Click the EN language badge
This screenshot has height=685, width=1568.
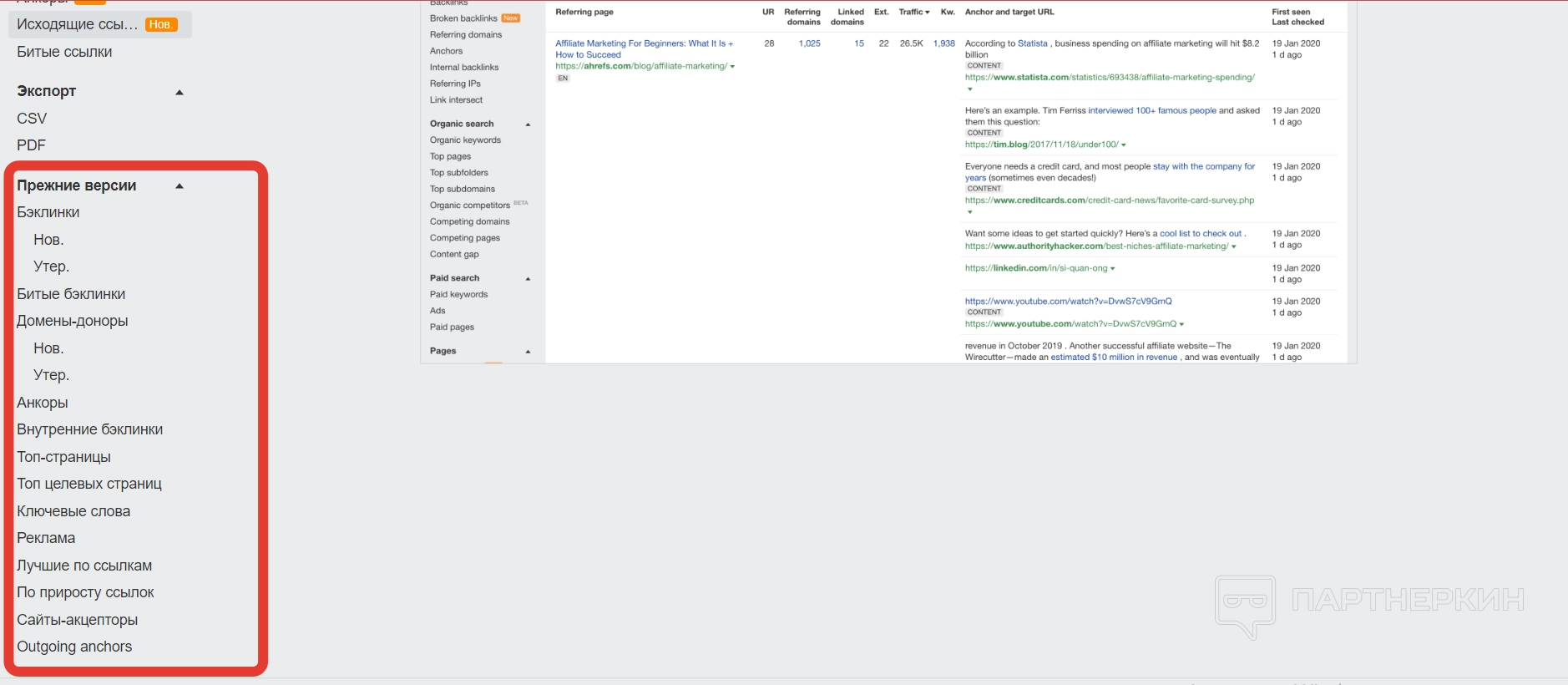[x=563, y=79]
